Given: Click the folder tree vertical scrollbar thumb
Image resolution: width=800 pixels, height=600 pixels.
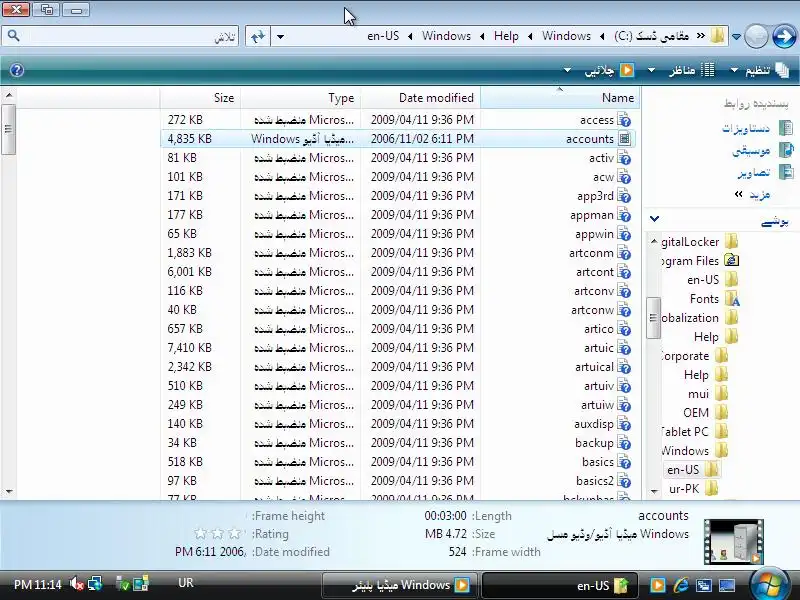Looking at the screenshot, I should click(654, 318).
